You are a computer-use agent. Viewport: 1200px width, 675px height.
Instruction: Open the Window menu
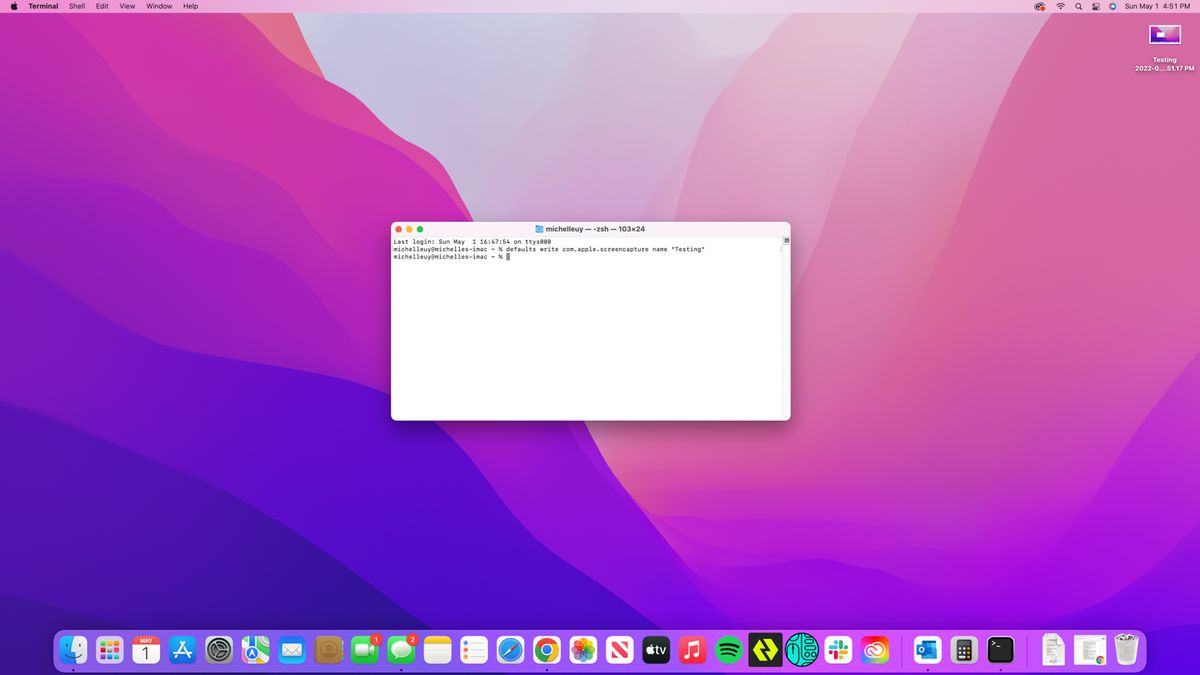pos(158,6)
